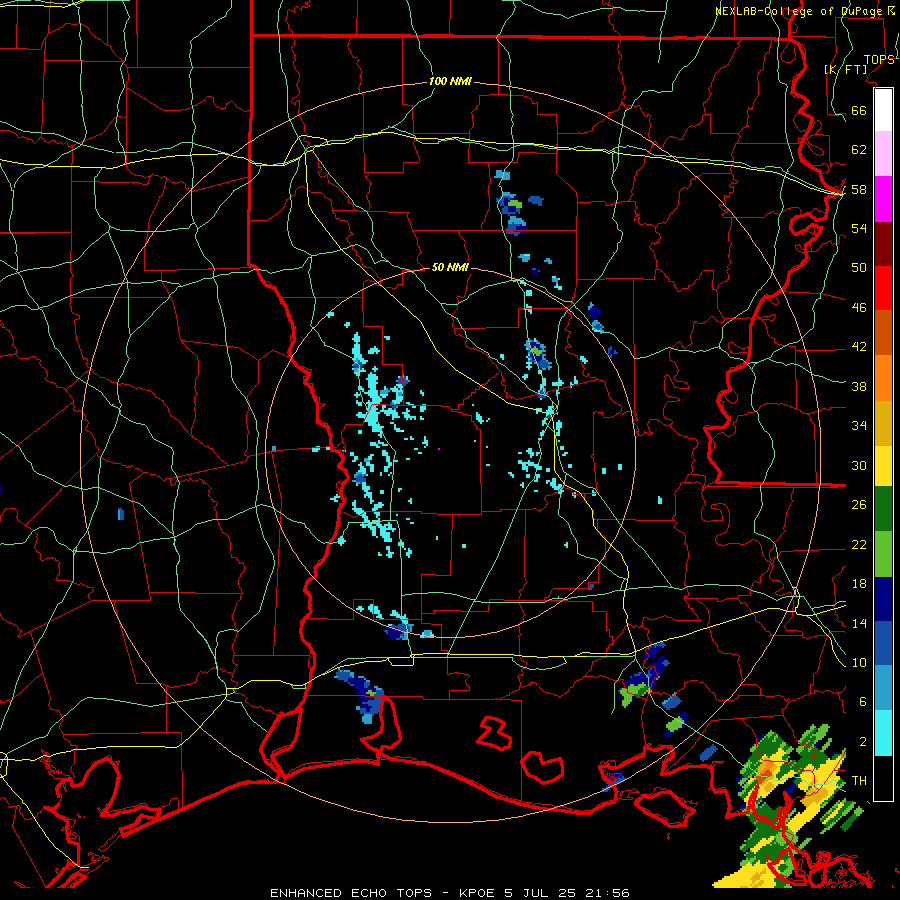Image resolution: width=900 pixels, height=900 pixels.
Task: Click the 'KPOE' station identifier
Action: coord(479,893)
